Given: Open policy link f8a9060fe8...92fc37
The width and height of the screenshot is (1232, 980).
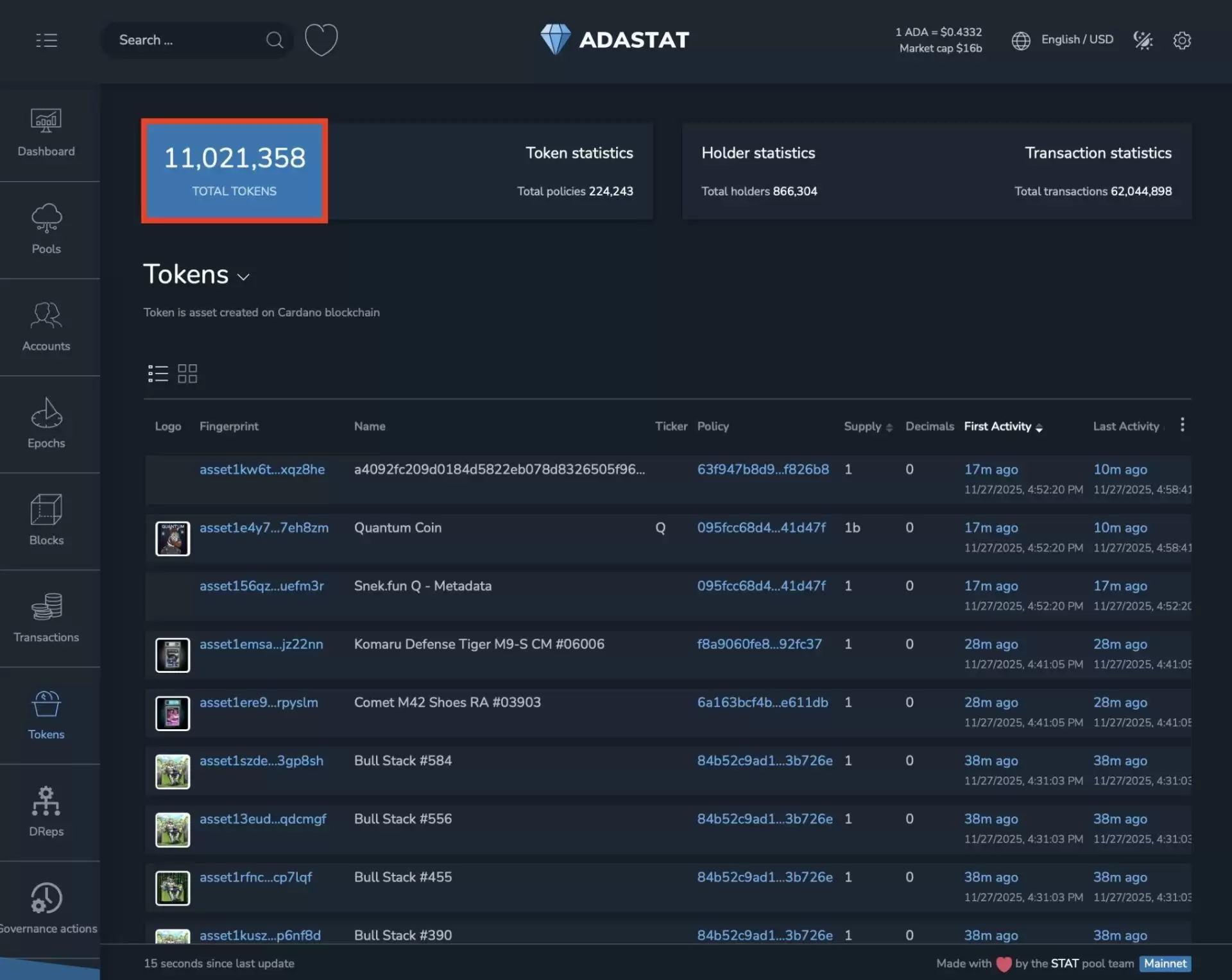Looking at the screenshot, I should [x=759, y=644].
